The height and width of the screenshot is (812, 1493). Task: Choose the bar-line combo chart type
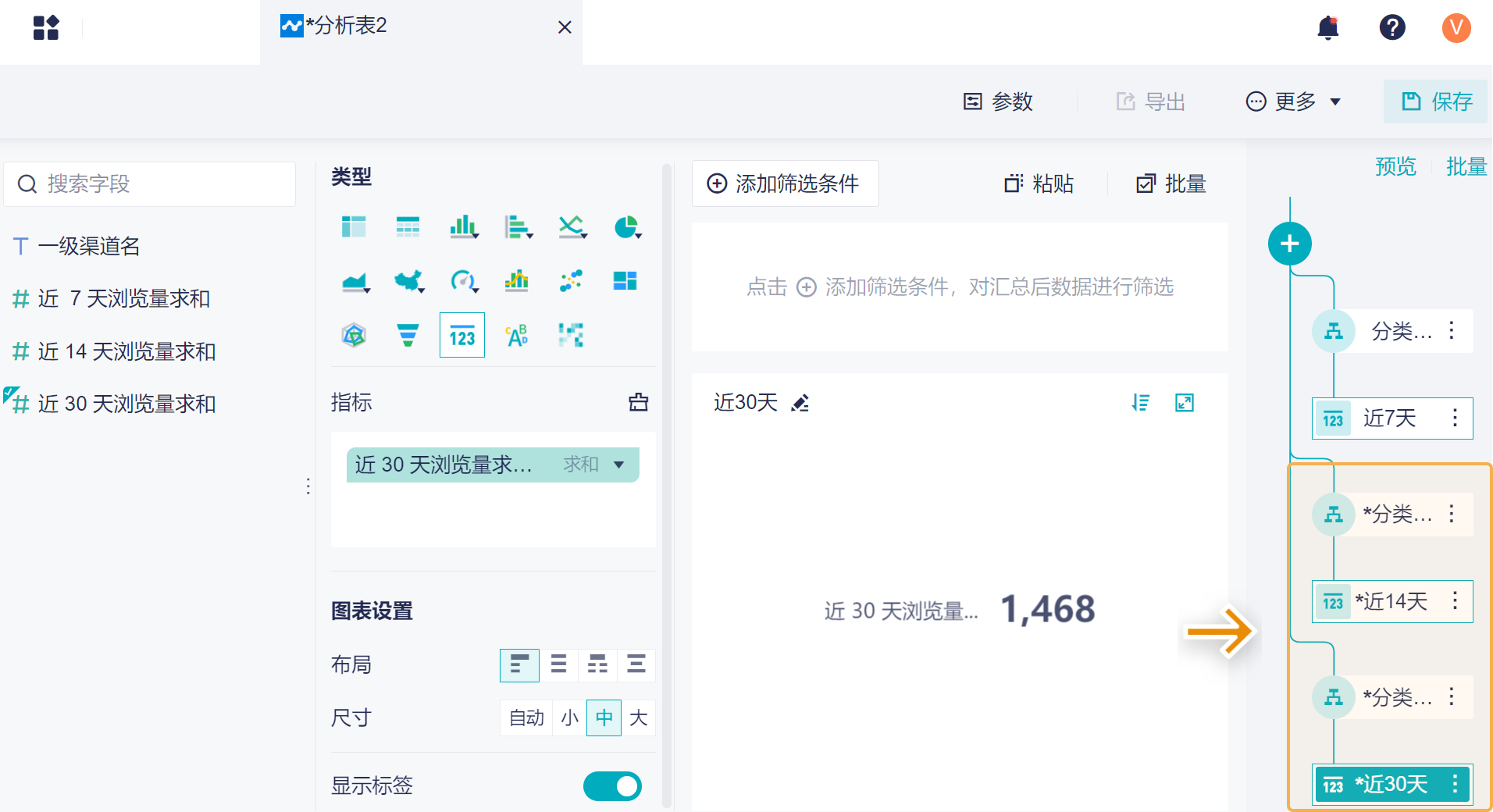[x=516, y=281]
